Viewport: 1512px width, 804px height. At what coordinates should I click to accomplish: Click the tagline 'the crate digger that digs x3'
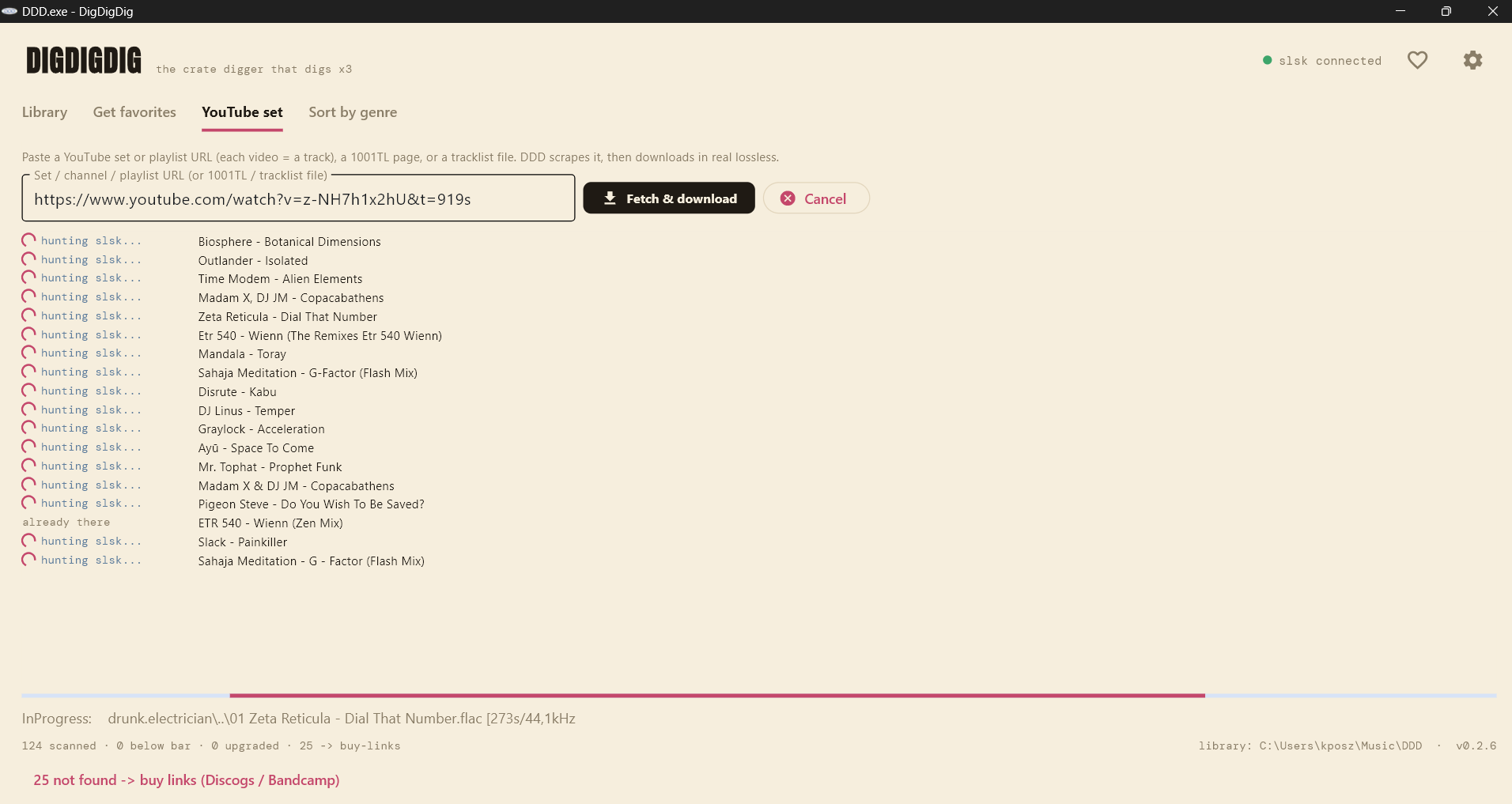click(x=254, y=70)
